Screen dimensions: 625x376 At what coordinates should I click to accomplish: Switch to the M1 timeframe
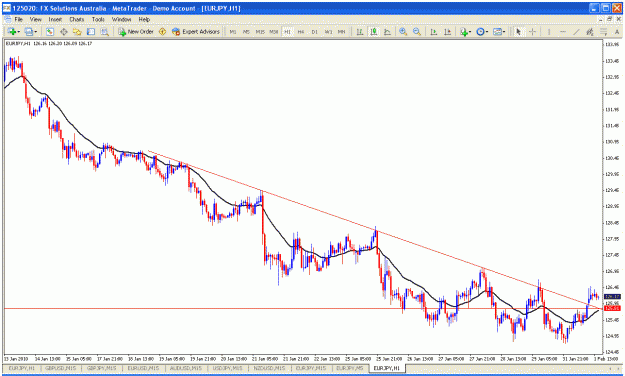coord(233,32)
